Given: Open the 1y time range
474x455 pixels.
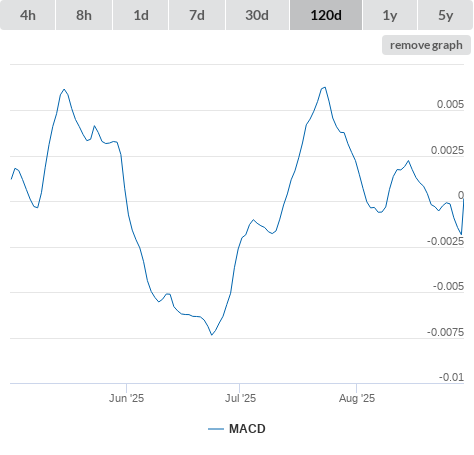Looking at the screenshot, I should point(390,15).
